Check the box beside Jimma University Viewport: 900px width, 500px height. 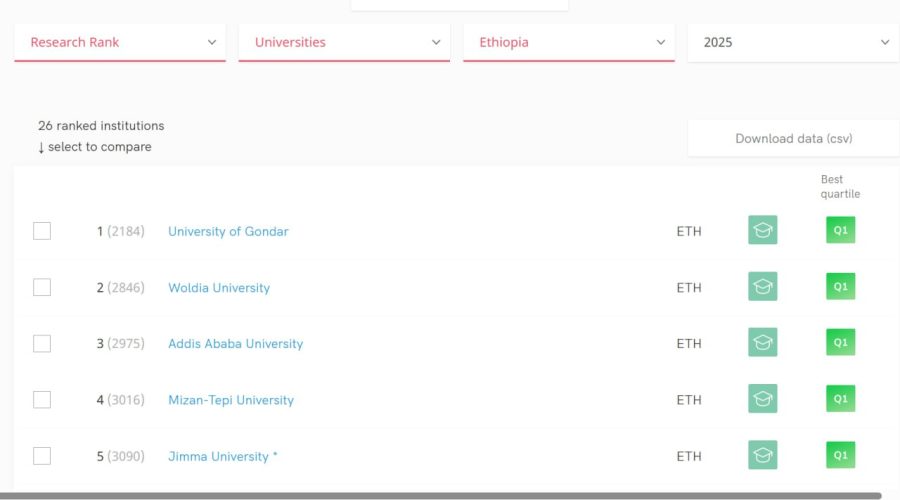(x=42, y=456)
